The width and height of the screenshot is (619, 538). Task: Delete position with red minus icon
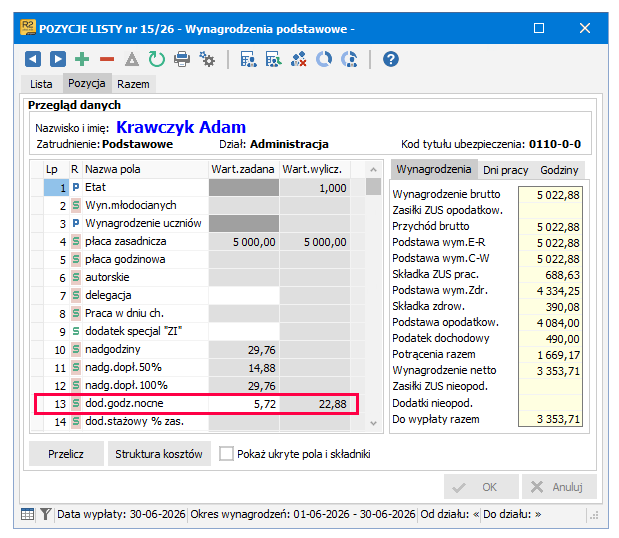[107, 60]
